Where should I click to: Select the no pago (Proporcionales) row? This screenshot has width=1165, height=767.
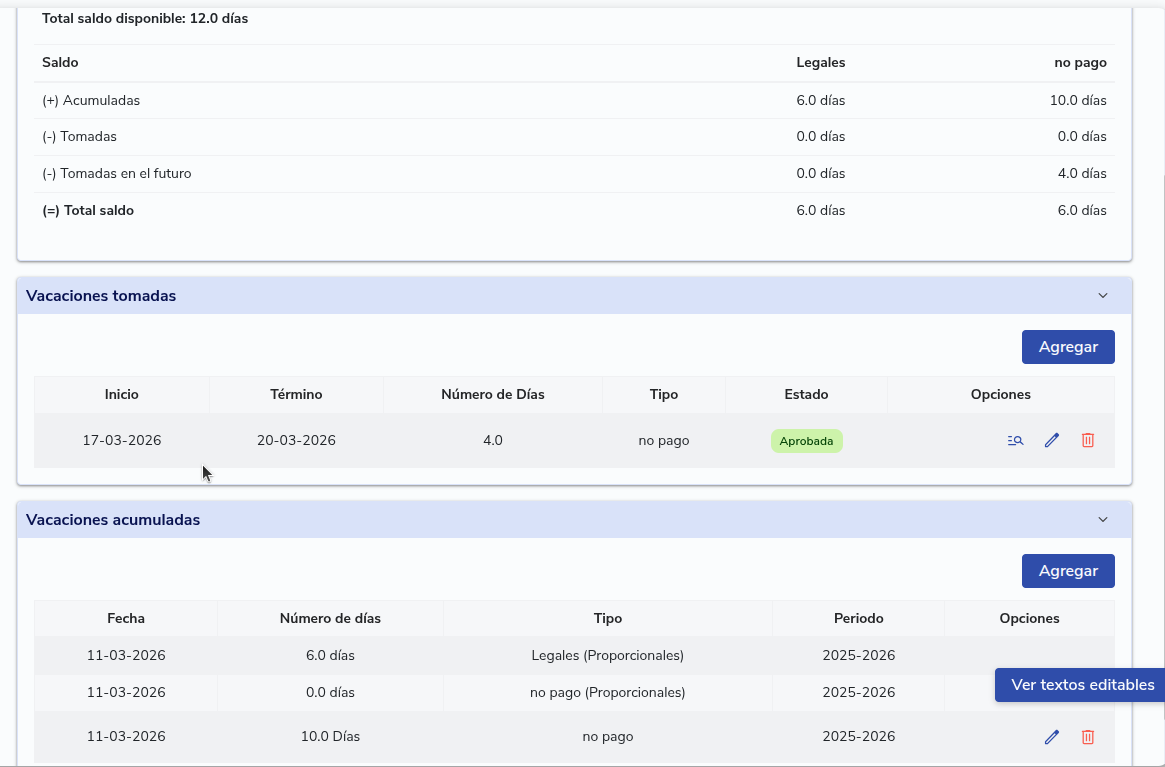click(607, 692)
